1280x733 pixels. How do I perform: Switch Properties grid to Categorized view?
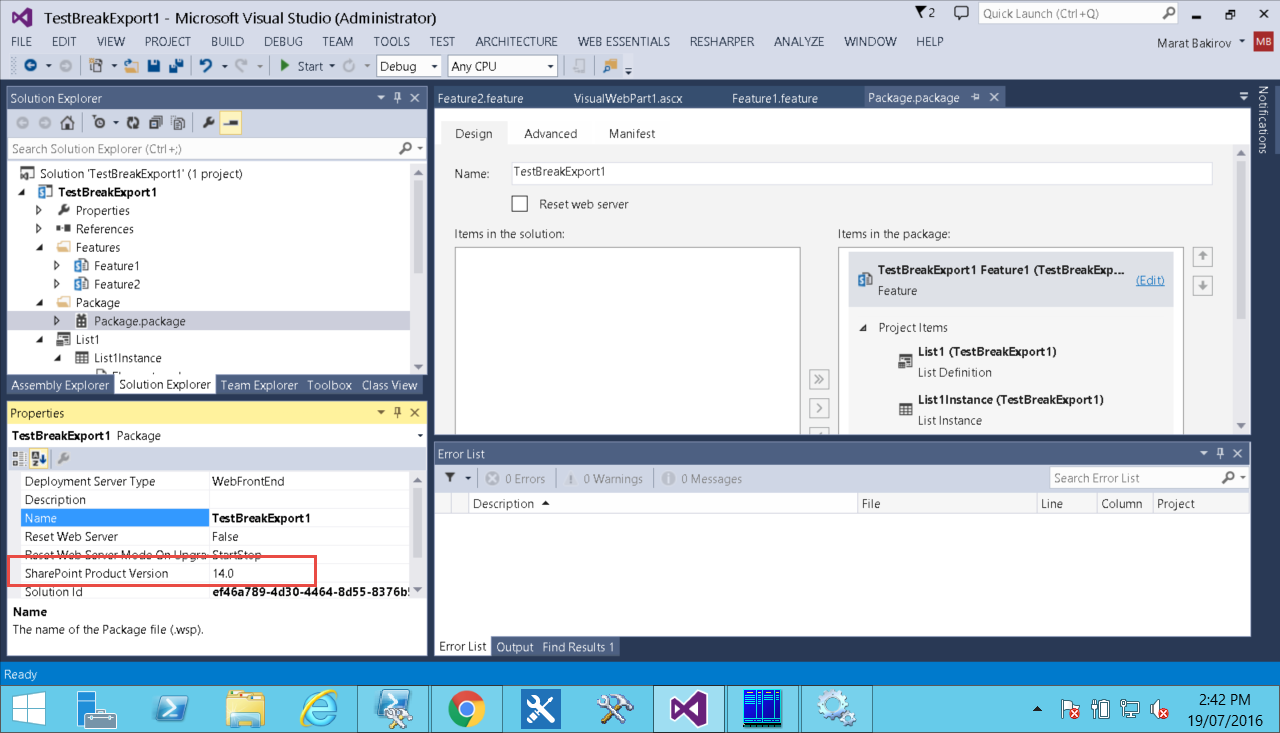coord(20,458)
